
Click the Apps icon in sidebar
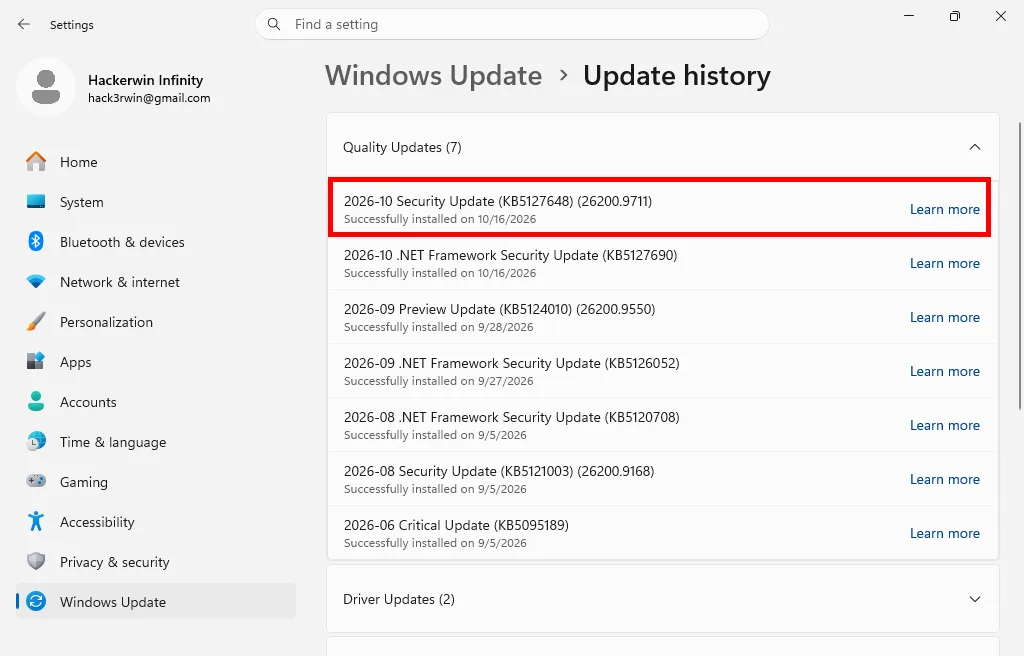tap(36, 361)
